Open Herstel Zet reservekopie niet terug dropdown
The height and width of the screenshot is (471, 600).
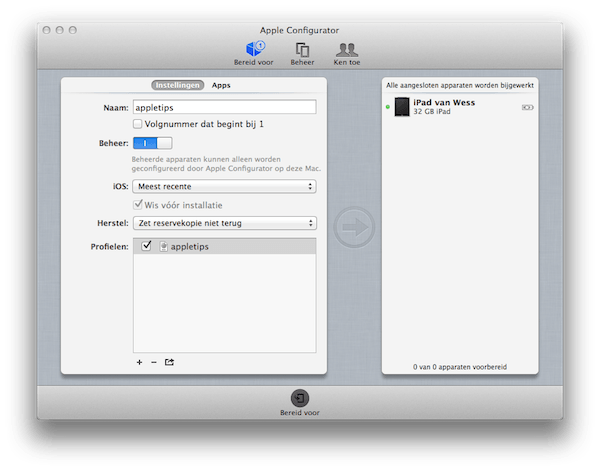coord(224,223)
